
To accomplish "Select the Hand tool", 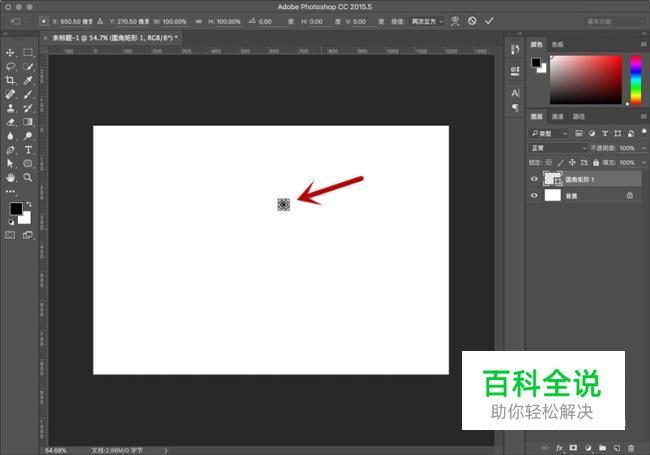I will point(10,177).
